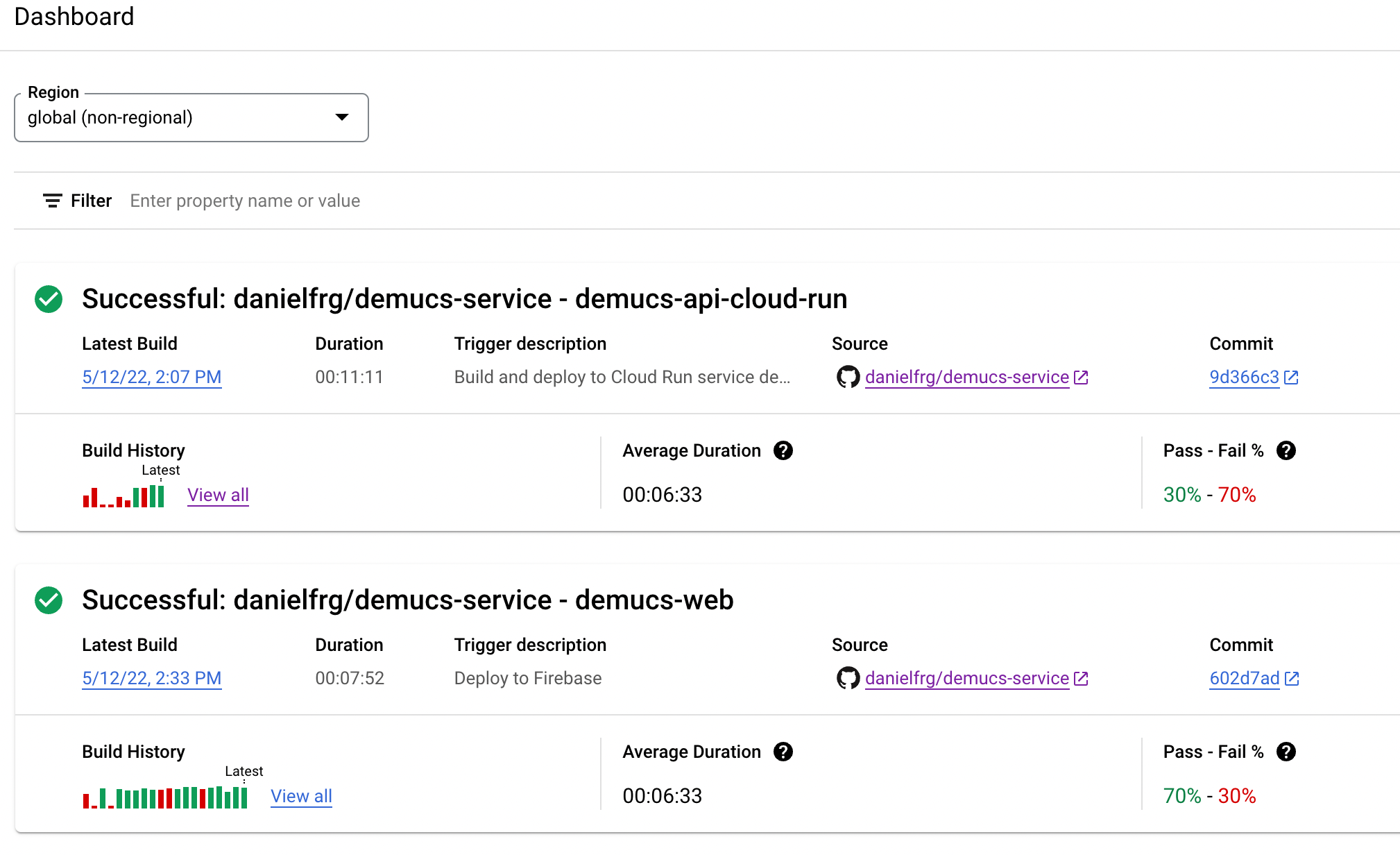The height and width of the screenshot is (855, 1400).
Task: Click external link icon next to 9d366c3
Action: [x=1291, y=377]
